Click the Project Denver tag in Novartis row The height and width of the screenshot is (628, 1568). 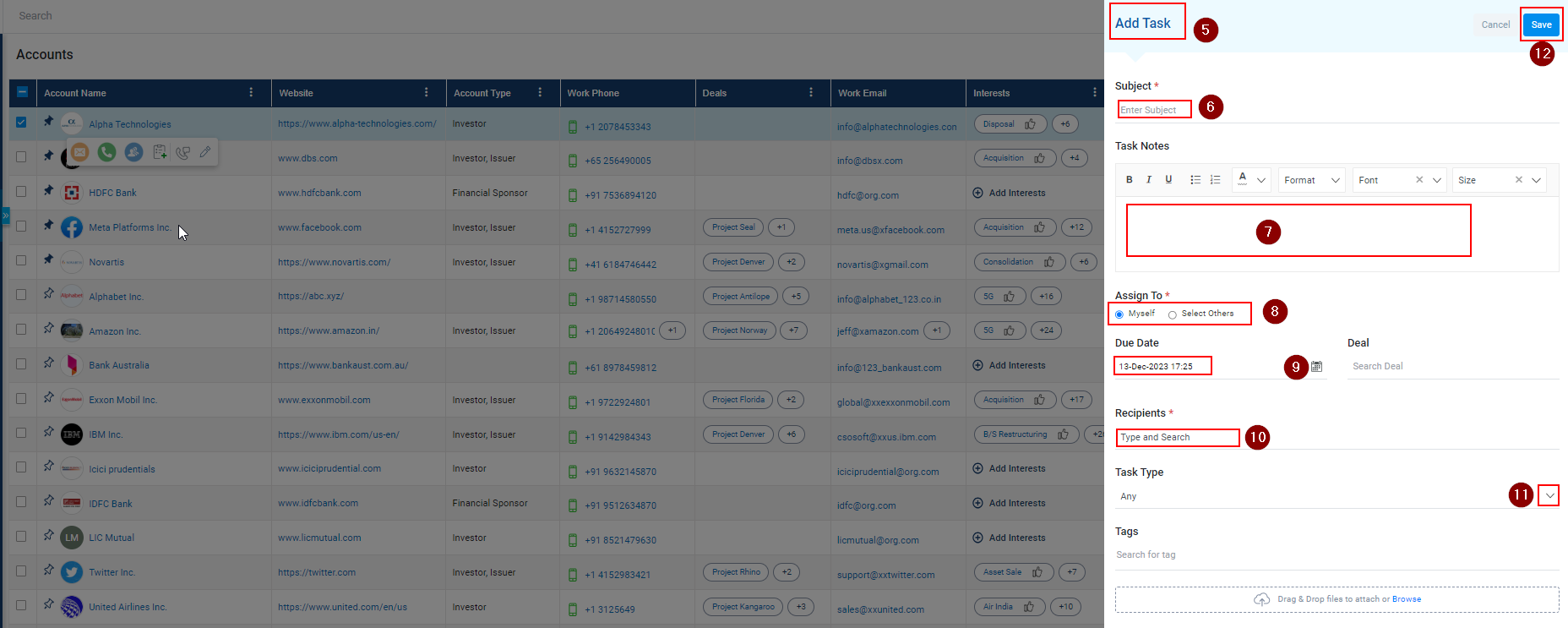click(738, 262)
